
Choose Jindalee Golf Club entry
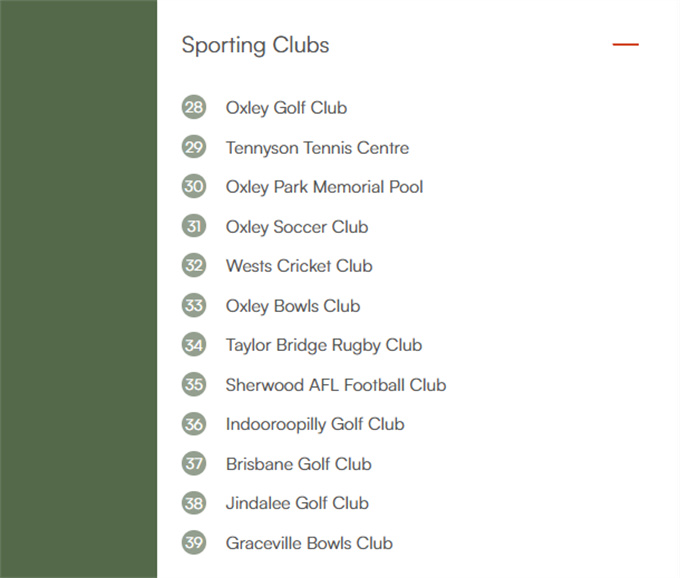pyautogui.click(x=298, y=503)
